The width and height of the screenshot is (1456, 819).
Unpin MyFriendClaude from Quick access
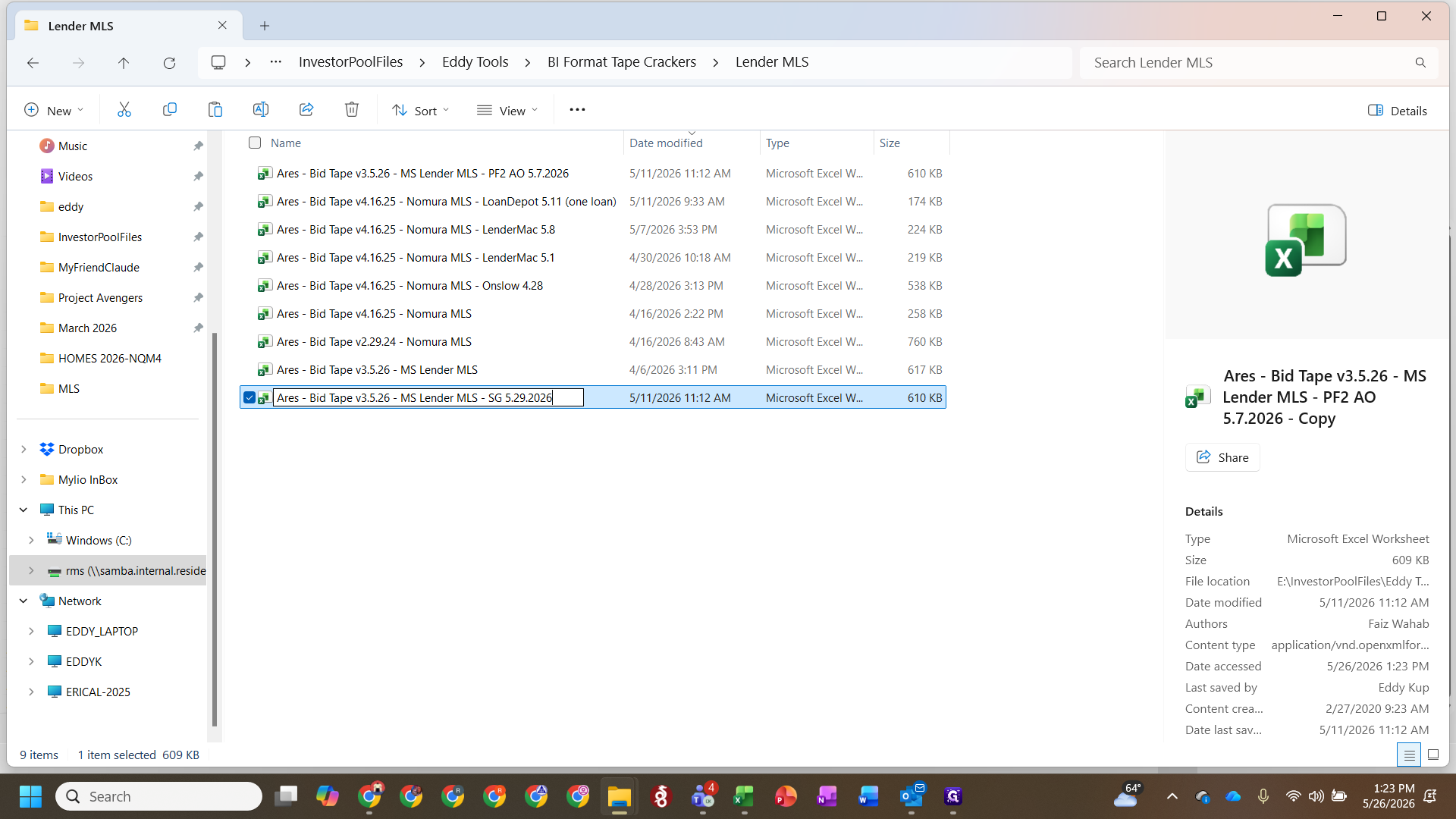(x=198, y=267)
